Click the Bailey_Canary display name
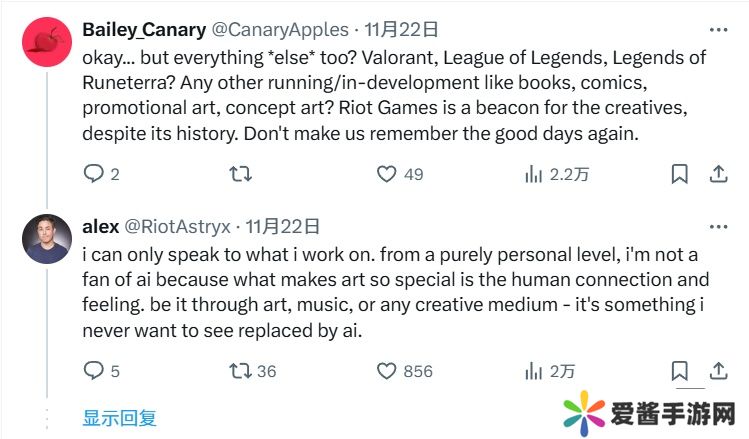Viewport: 749px width, 439px height. pos(143,29)
